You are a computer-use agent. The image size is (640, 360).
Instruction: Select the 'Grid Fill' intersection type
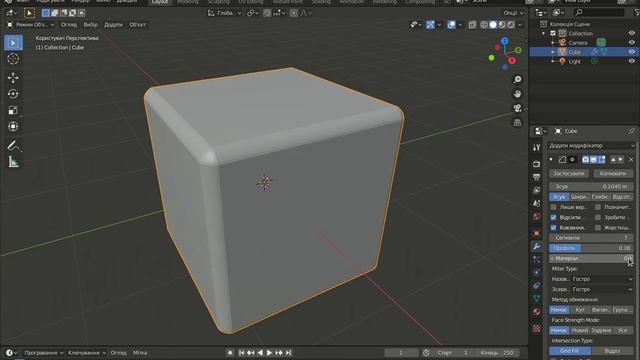coord(569,351)
